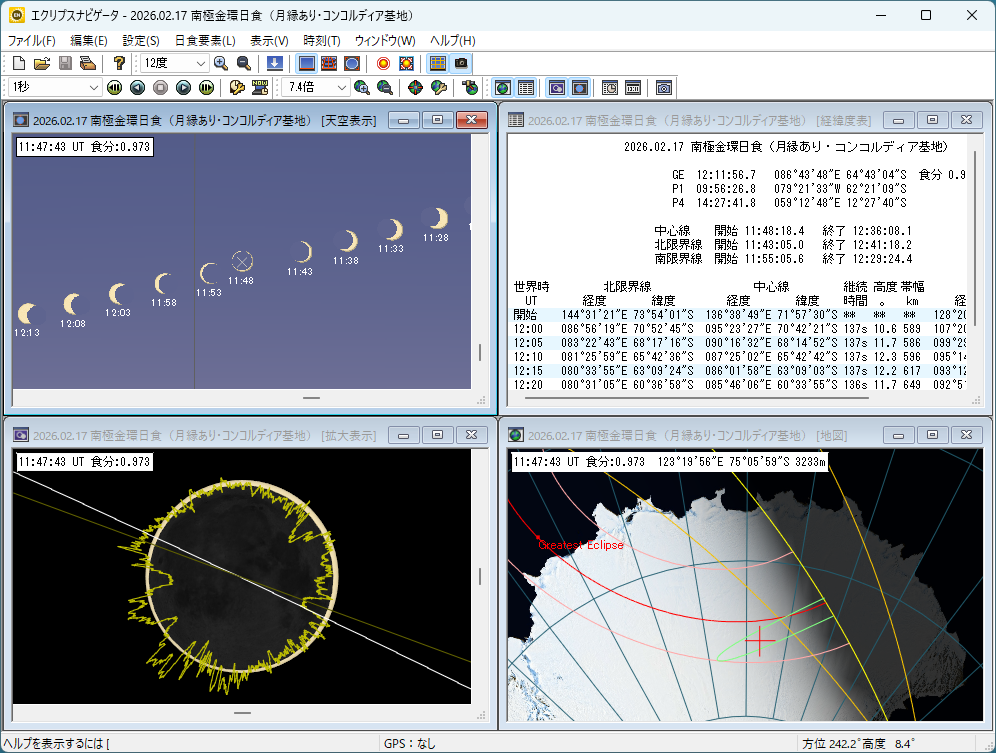996x753 pixels.
Task: Click the help question mark icon
Action: pyautogui.click(x=118, y=63)
